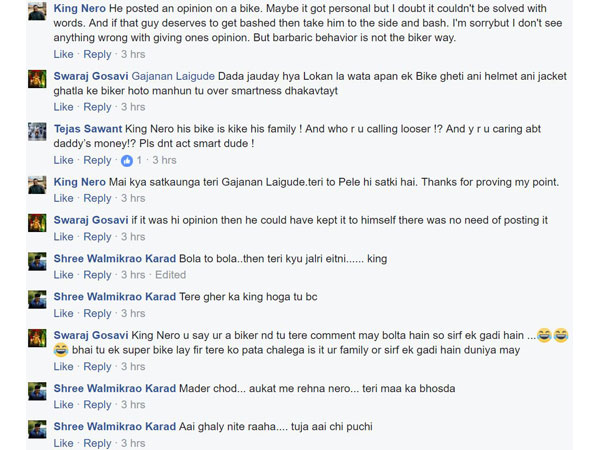Like the "Tere gher ka king" comment
Screen dimensions: 600x450
pos(64,312)
